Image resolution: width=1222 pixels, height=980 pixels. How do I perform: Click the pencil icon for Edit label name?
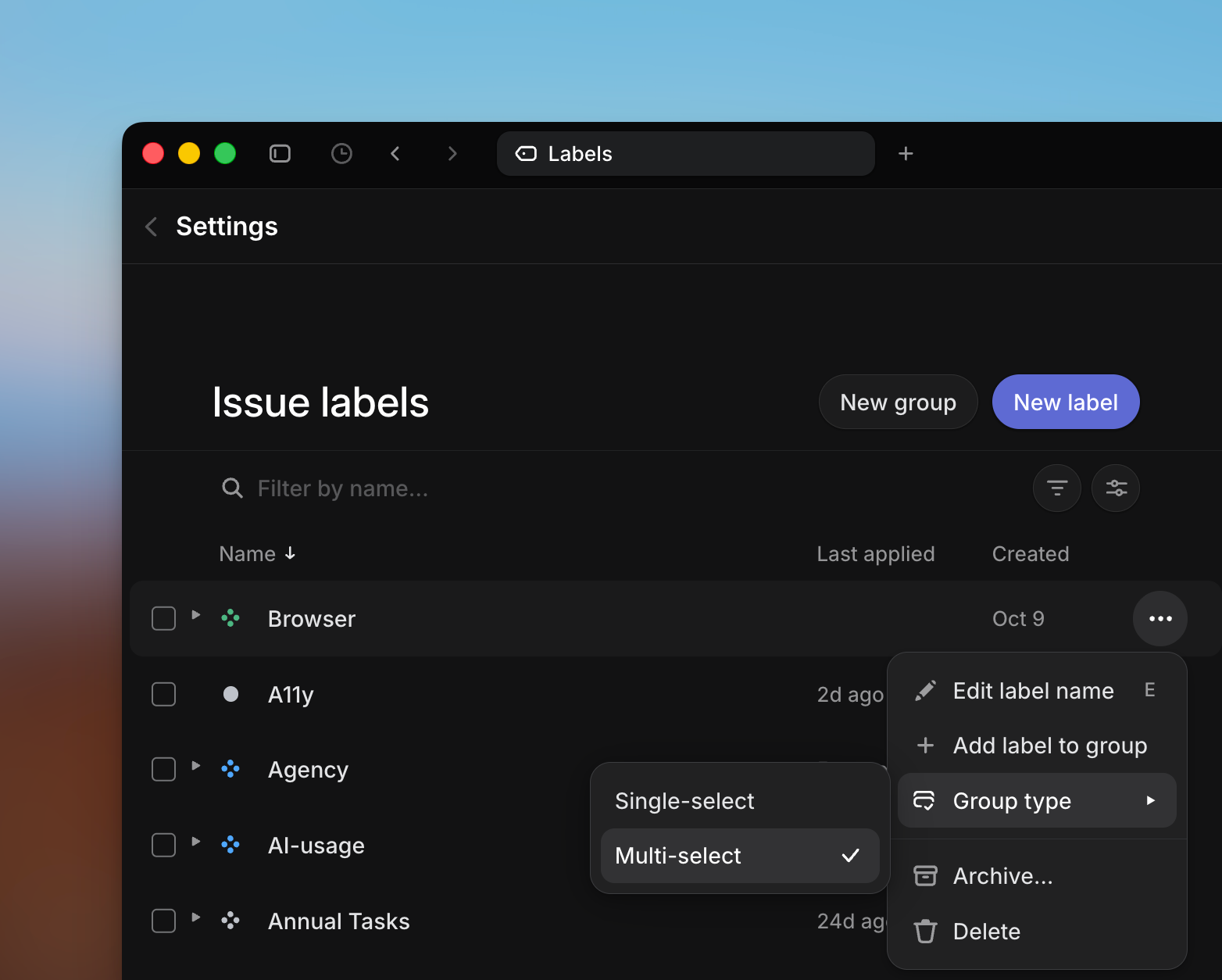tap(925, 691)
